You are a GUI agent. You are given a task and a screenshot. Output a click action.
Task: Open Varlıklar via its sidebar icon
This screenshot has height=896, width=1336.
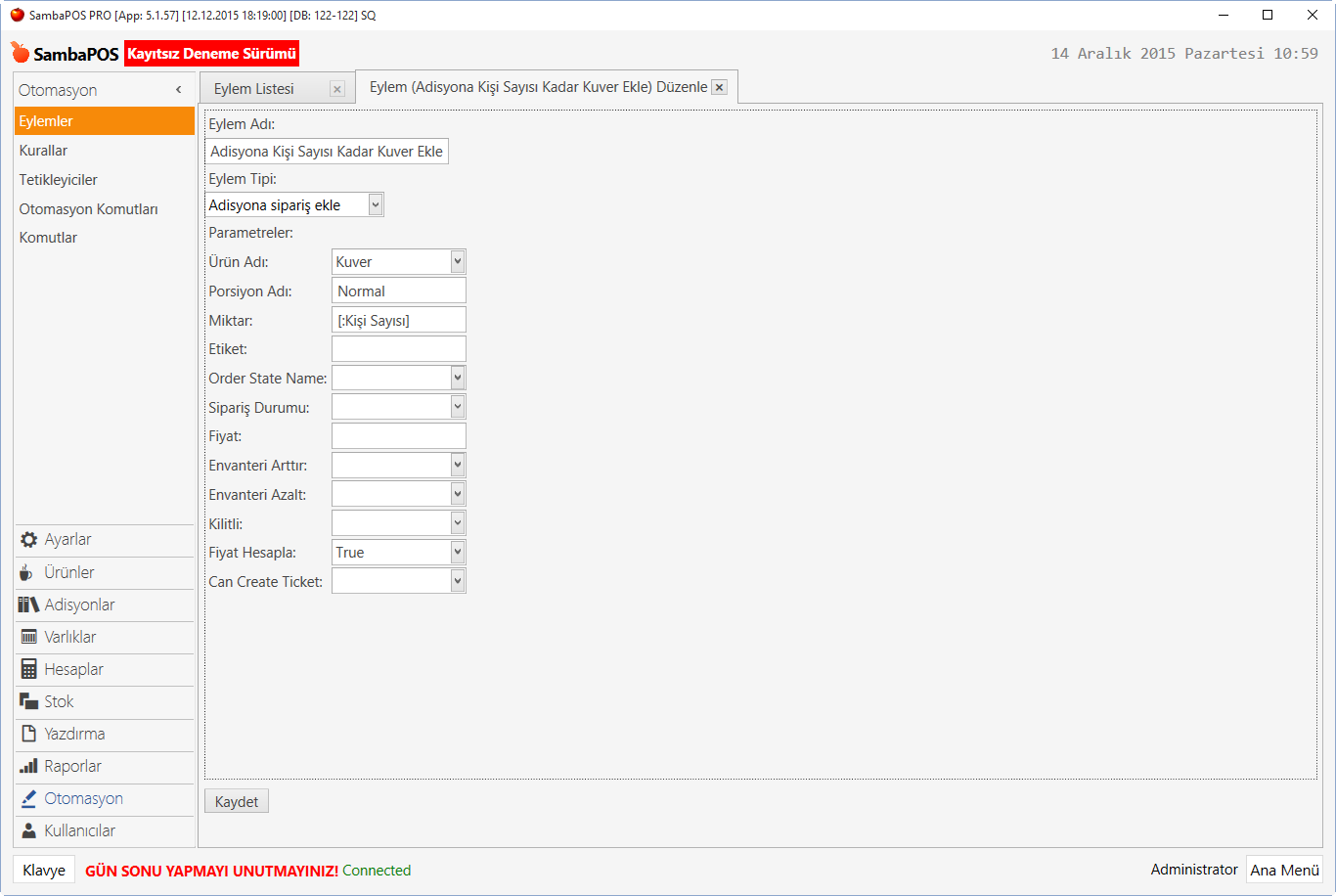point(28,637)
